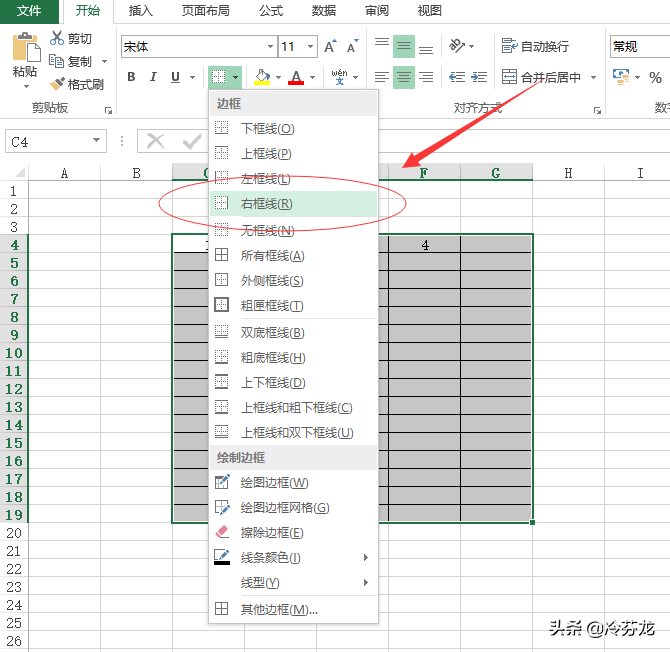
Task: Open fill color dropdown arrow
Action: point(278,77)
